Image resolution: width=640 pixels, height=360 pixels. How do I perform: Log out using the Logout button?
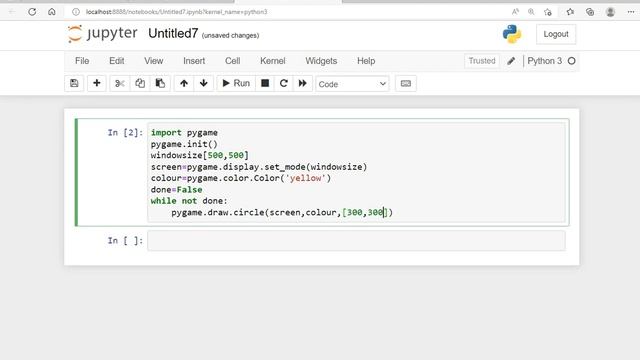tap(556, 34)
